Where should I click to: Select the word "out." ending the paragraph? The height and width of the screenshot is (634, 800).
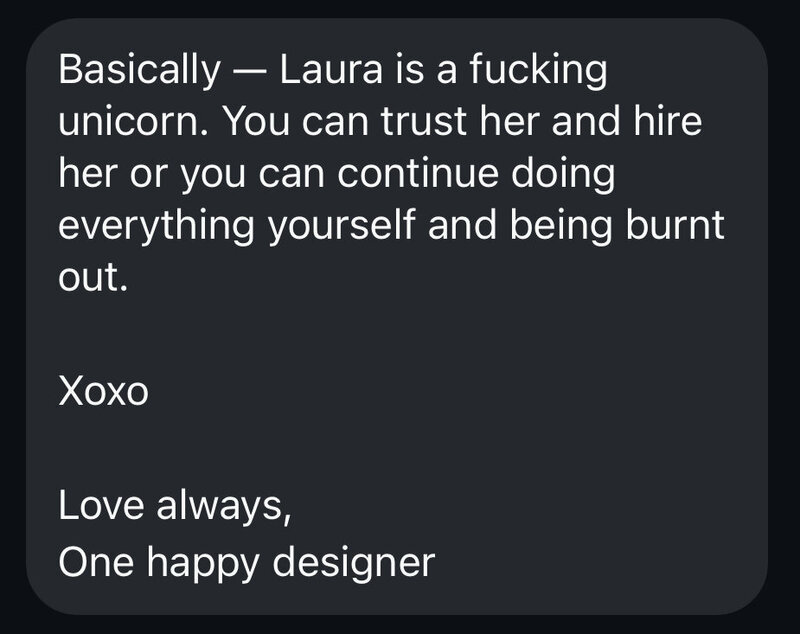pyautogui.click(x=92, y=278)
